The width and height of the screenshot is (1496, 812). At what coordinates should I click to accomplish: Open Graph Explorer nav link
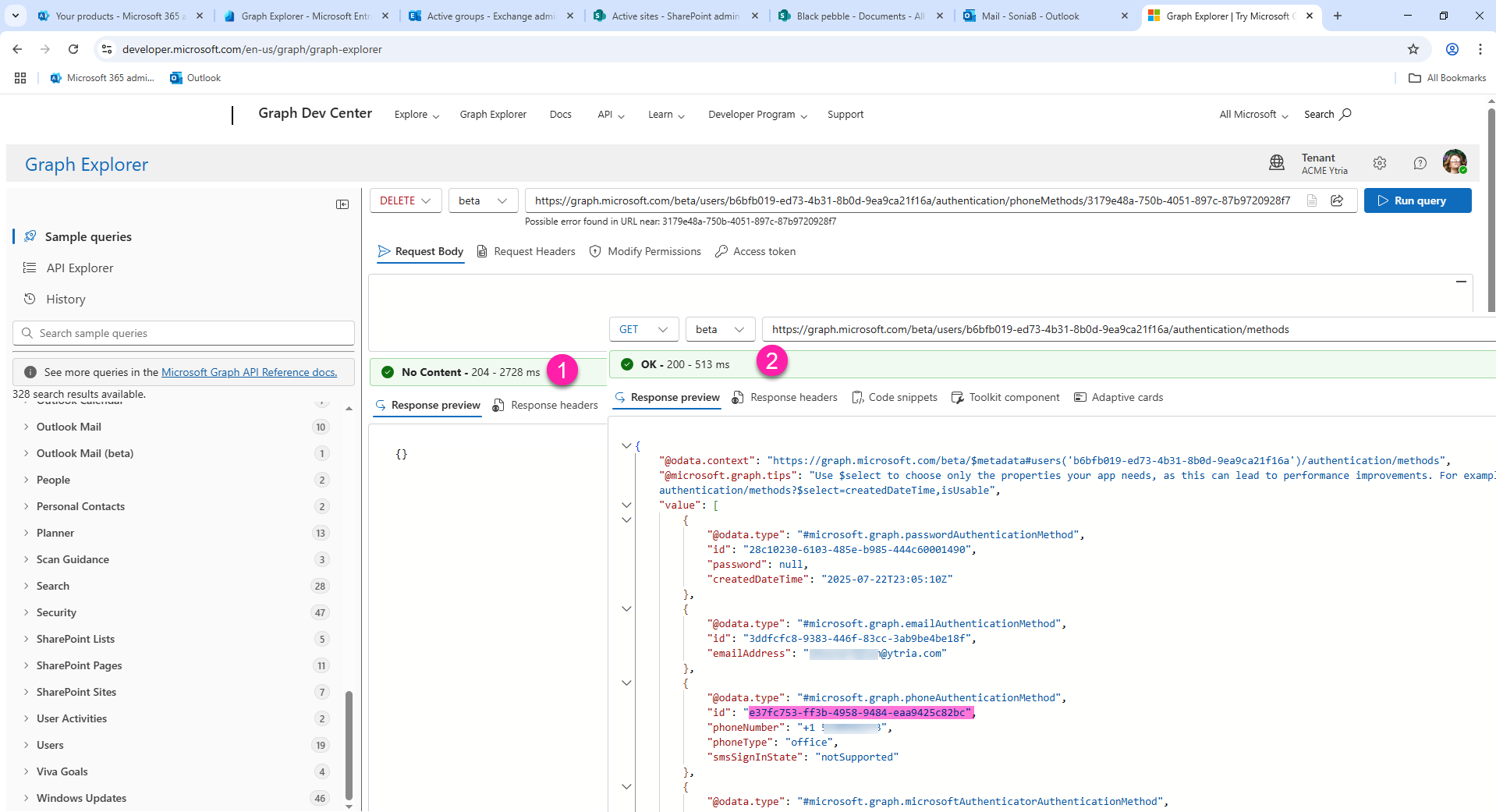pyautogui.click(x=493, y=115)
